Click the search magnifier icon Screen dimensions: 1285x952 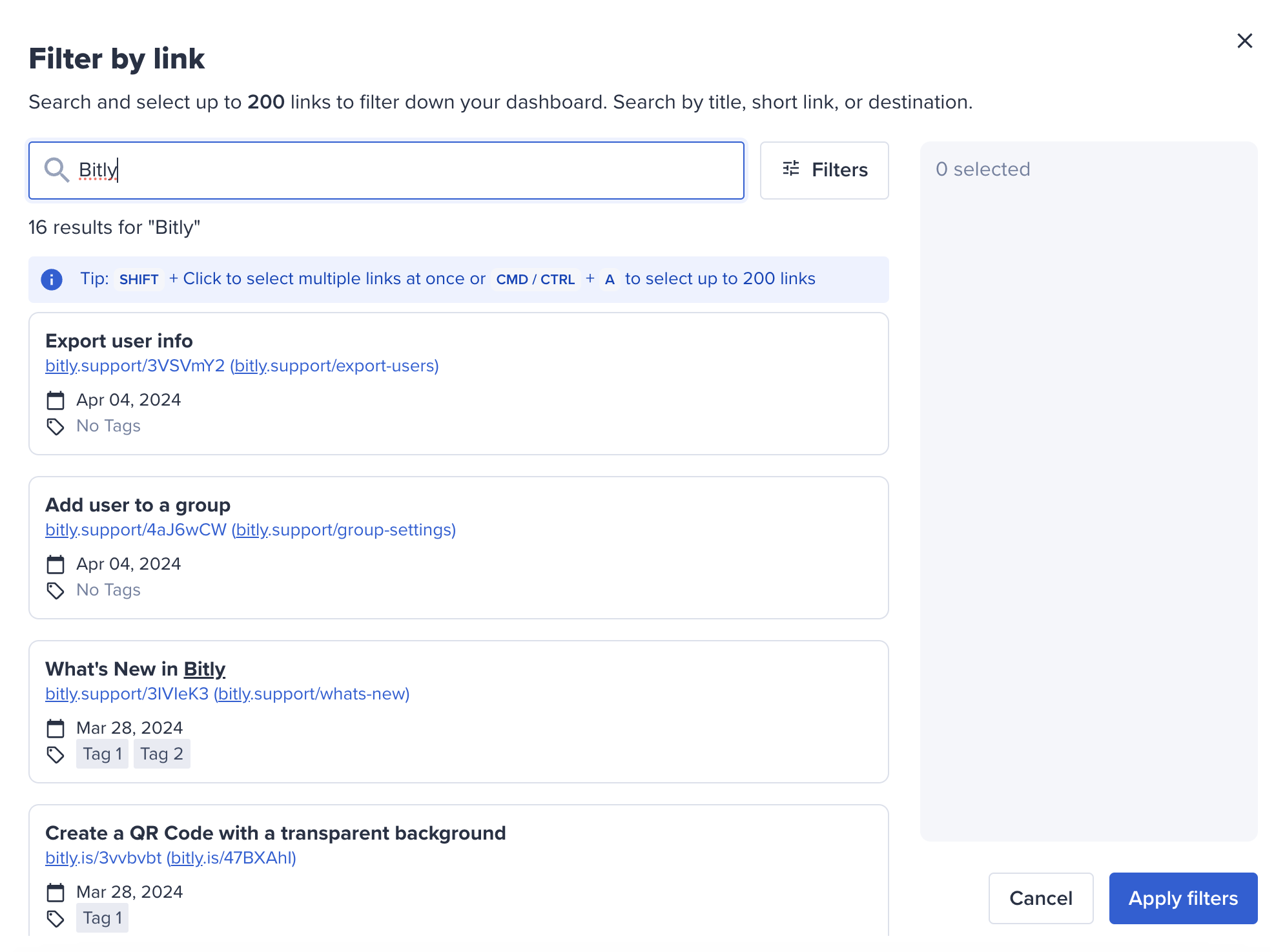[56, 171]
